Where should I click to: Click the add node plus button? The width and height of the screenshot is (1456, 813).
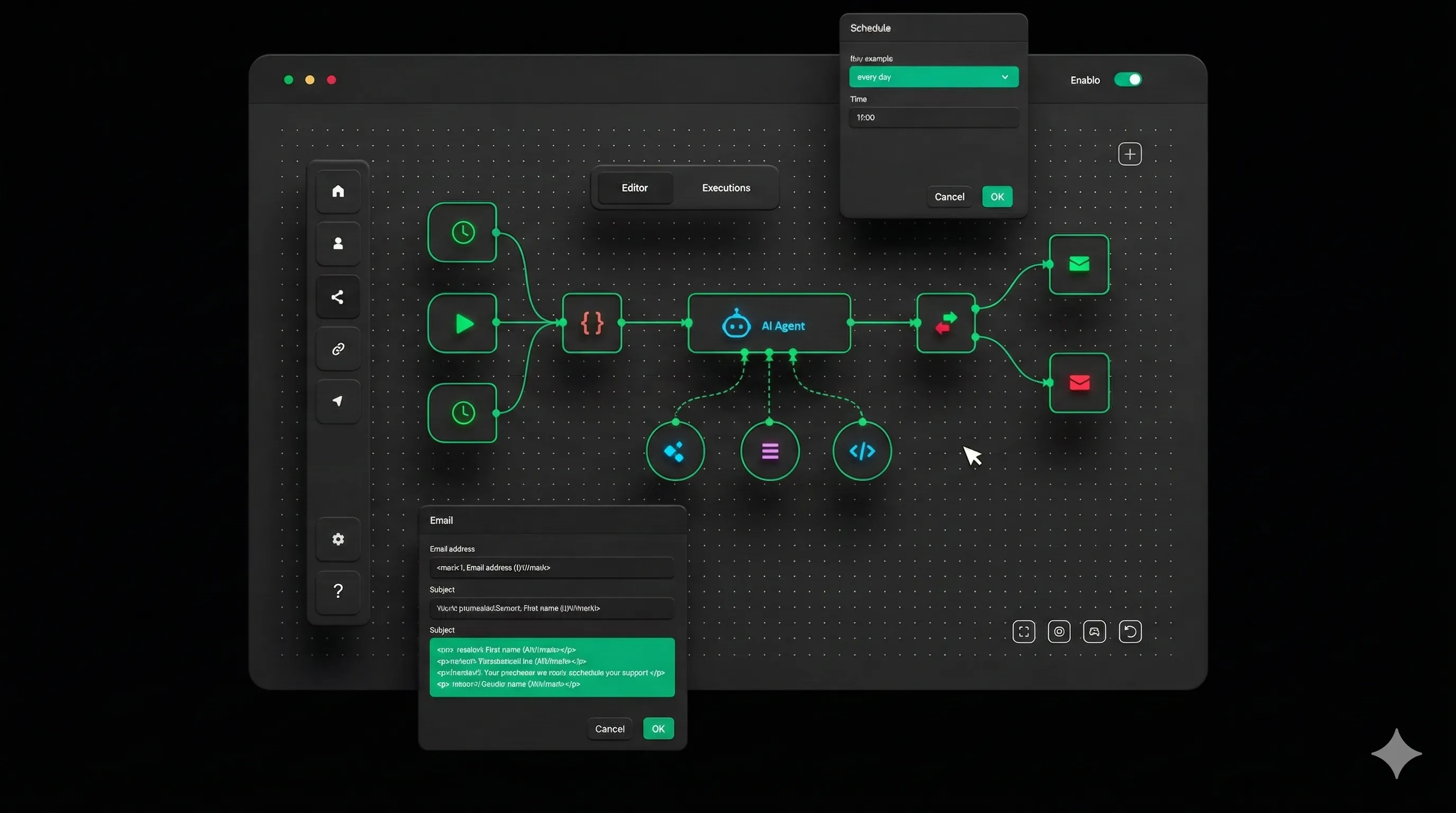tap(1130, 154)
